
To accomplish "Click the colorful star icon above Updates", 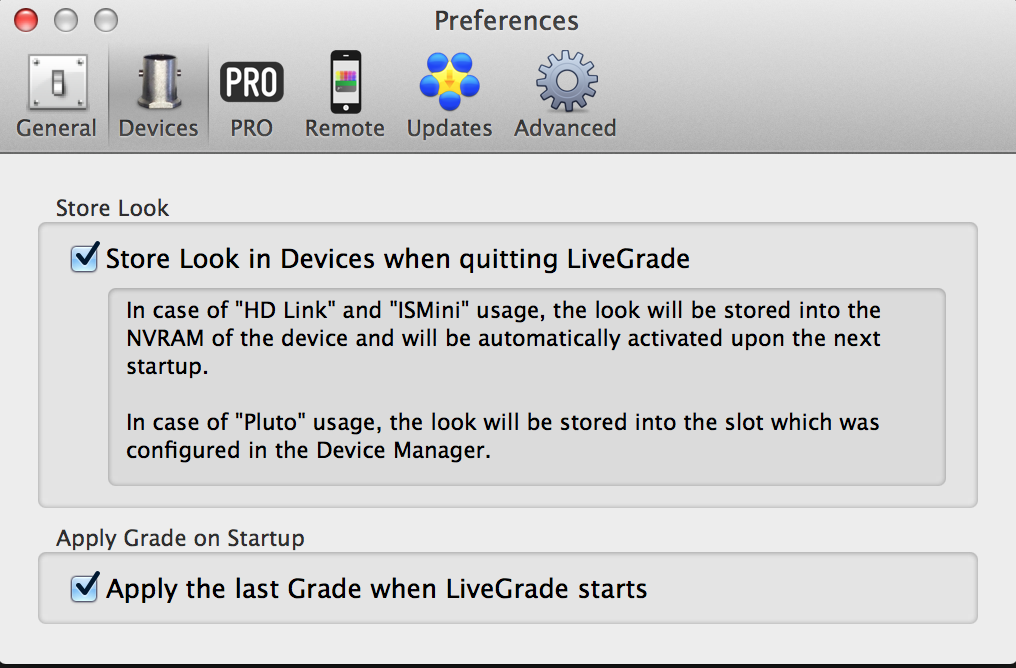I will pos(448,80).
